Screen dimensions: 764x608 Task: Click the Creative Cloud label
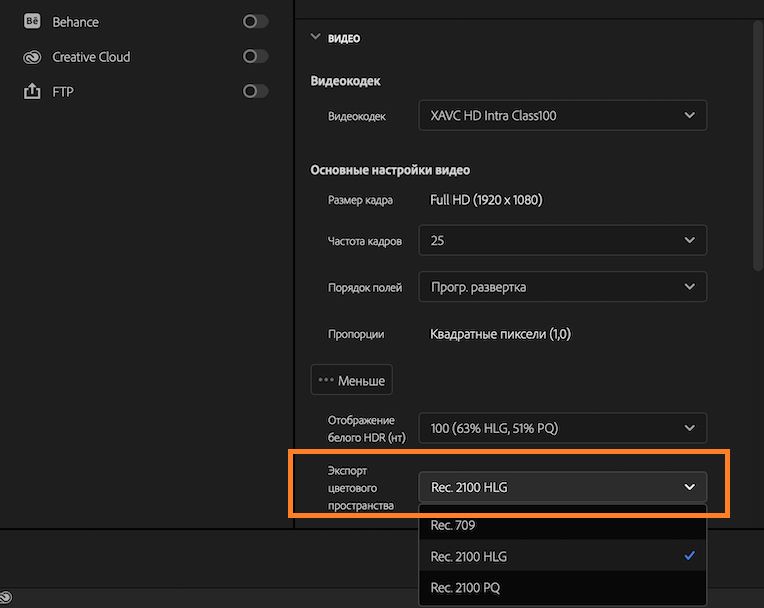coord(91,57)
